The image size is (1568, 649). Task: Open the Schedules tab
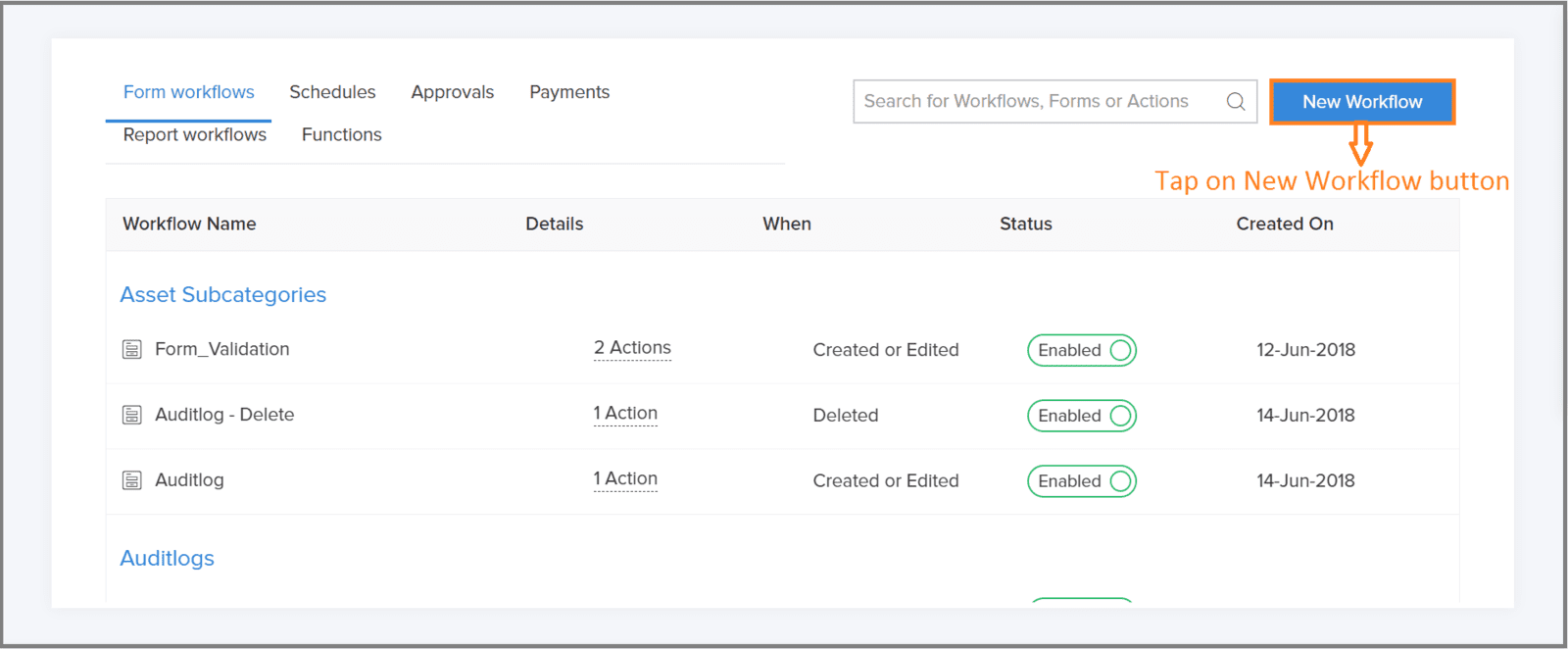pyautogui.click(x=332, y=92)
